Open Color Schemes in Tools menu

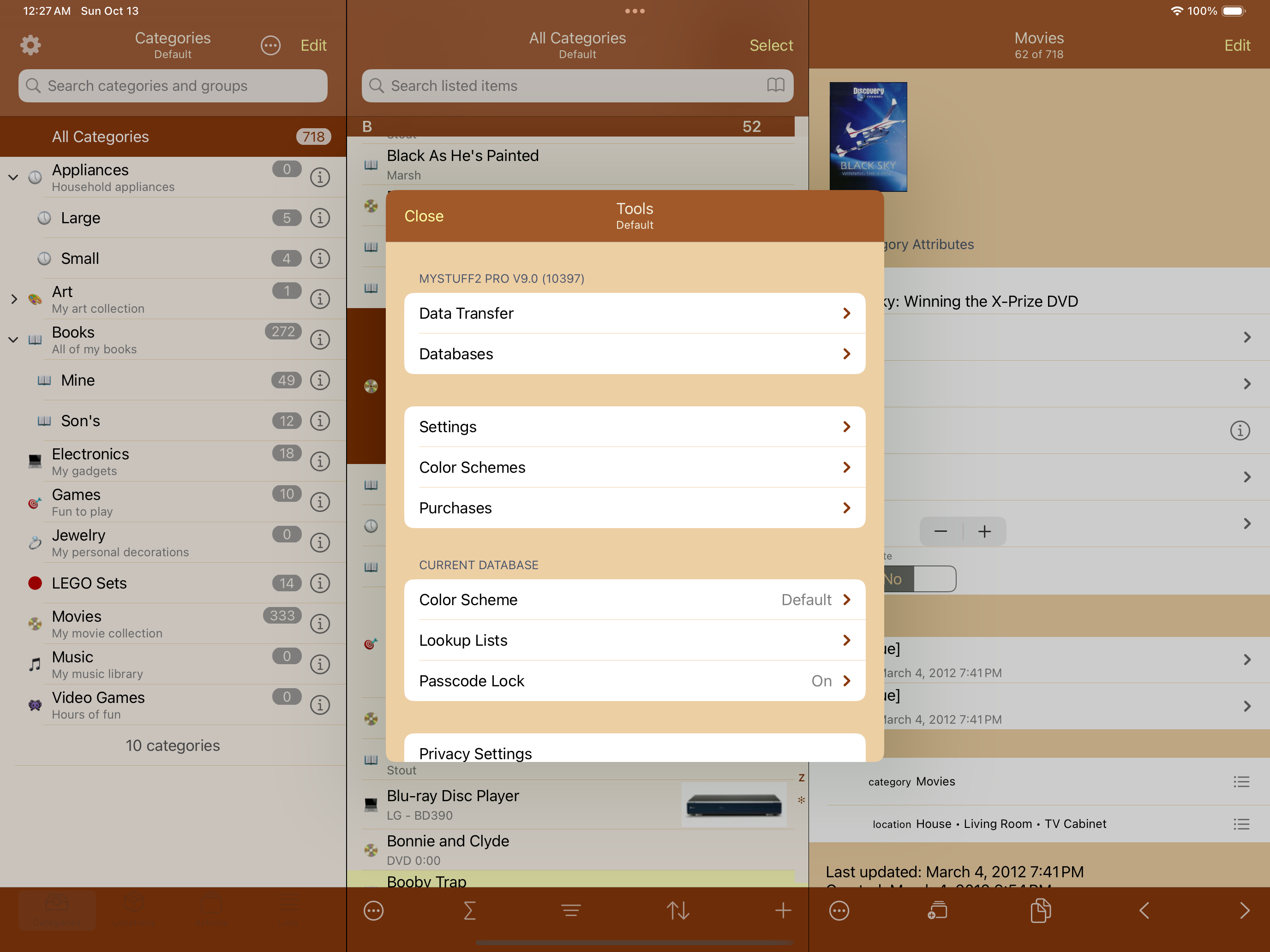[x=635, y=467]
